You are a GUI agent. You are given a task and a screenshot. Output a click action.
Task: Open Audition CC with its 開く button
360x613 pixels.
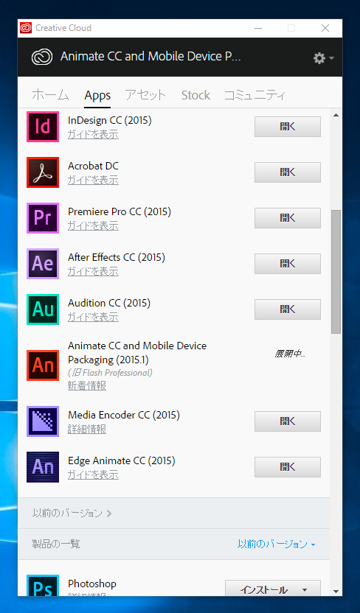click(287, 309)
